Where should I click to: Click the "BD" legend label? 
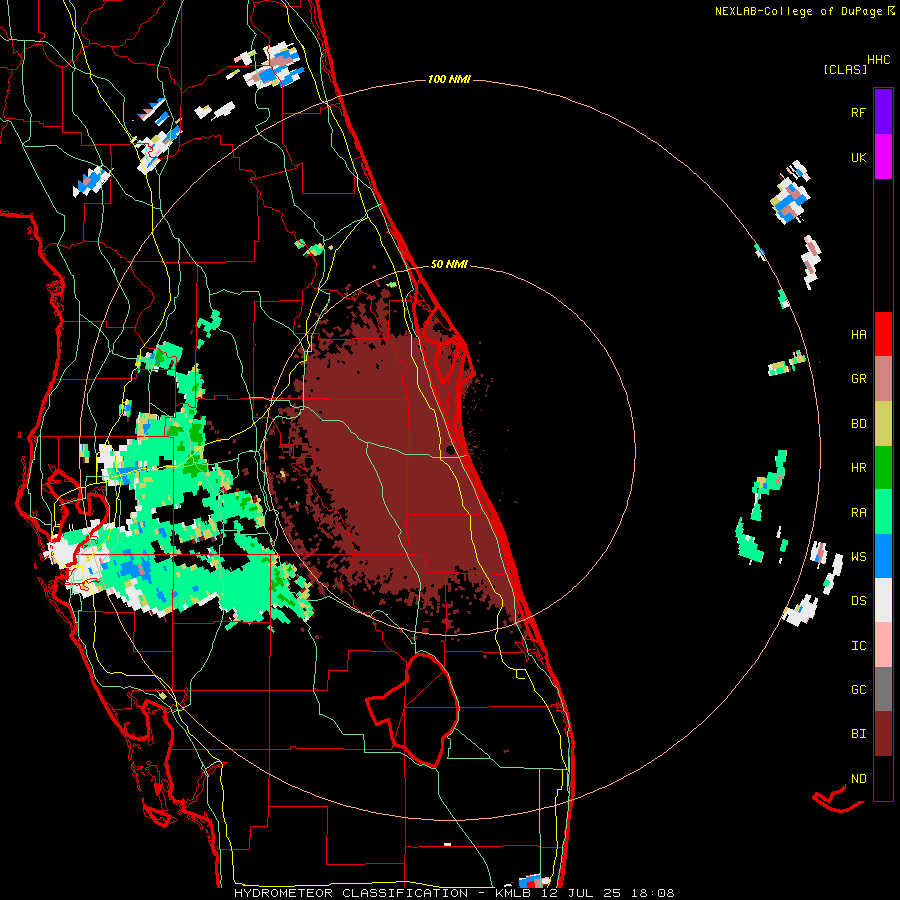tap(858, 424)
